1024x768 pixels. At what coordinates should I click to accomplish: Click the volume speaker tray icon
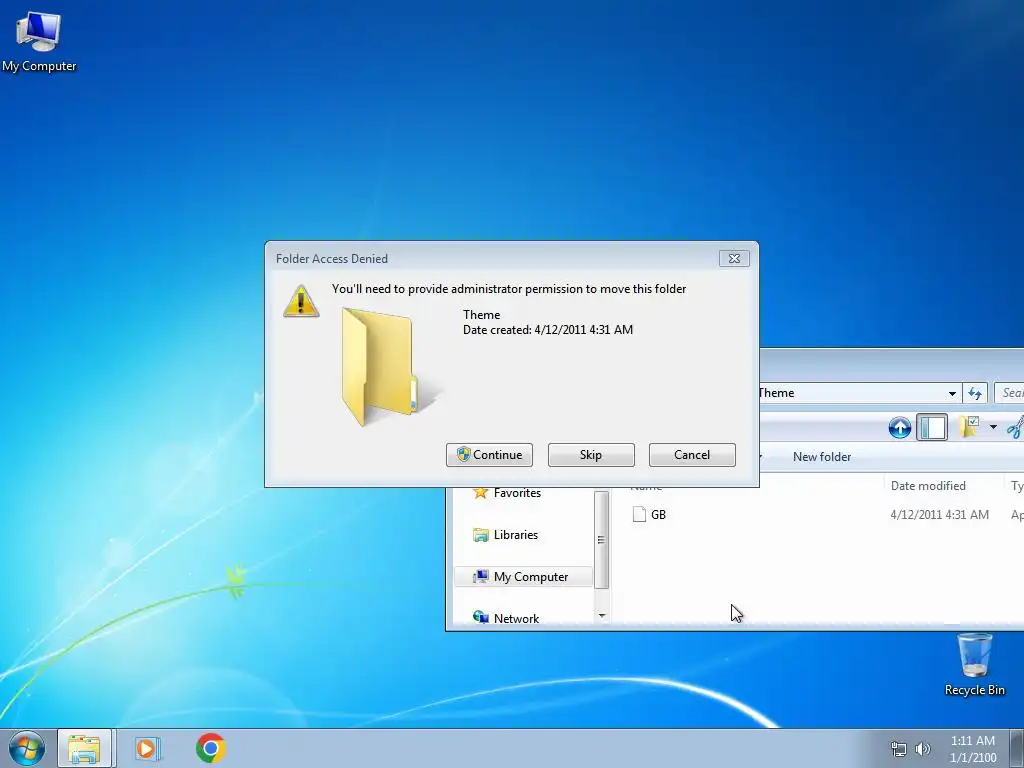923,749
